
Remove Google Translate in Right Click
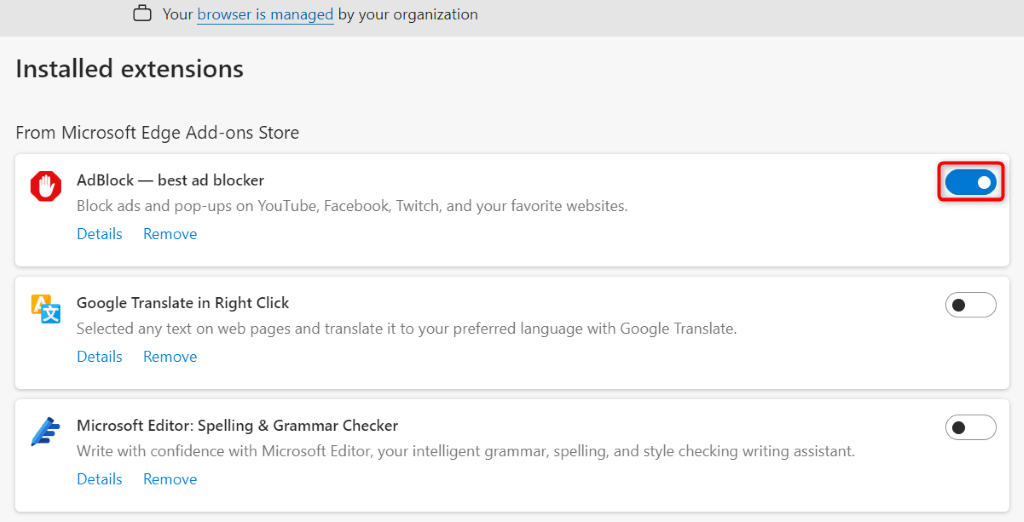(170, 357)
